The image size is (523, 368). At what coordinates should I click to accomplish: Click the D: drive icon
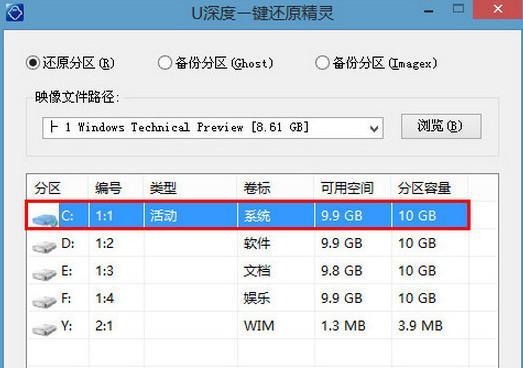pyautogui.click(x=44, y=247)
